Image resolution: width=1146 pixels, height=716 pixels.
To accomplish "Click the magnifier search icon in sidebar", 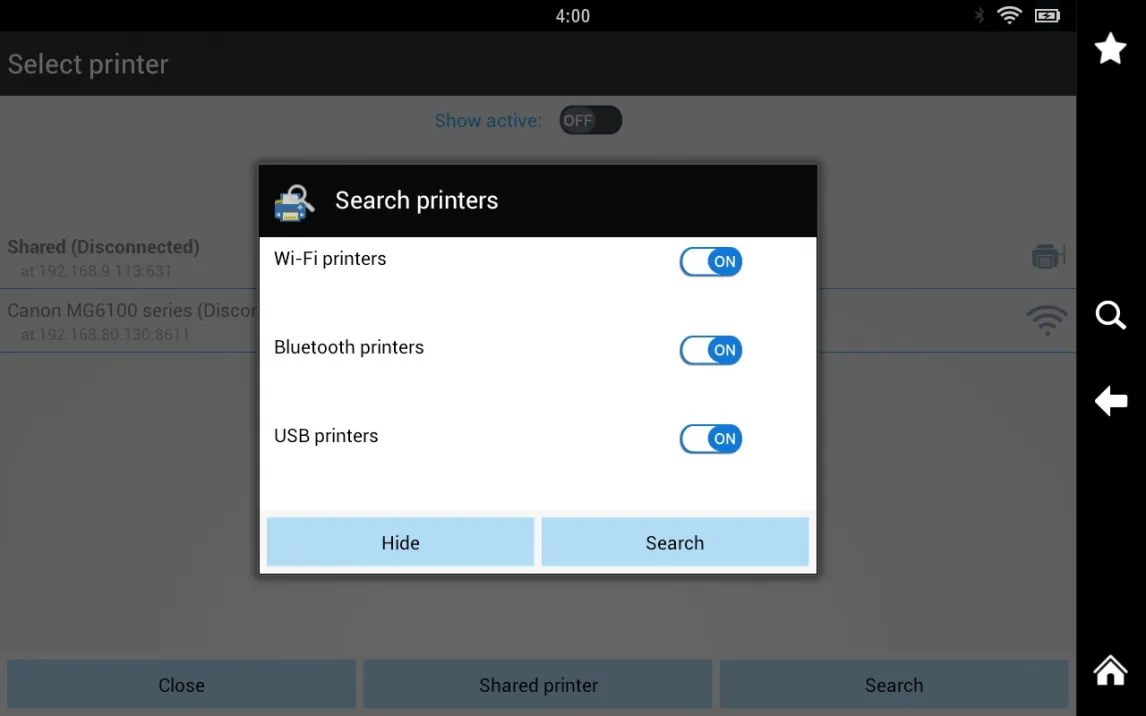I will pos(1111,316).
